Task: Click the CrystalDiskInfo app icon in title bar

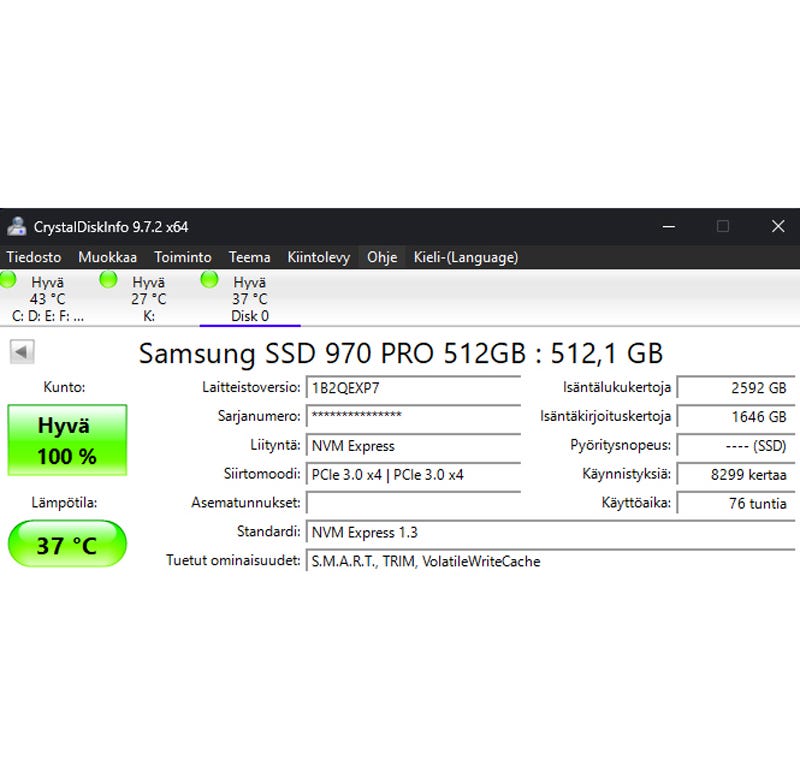Action: pos(17,226)
